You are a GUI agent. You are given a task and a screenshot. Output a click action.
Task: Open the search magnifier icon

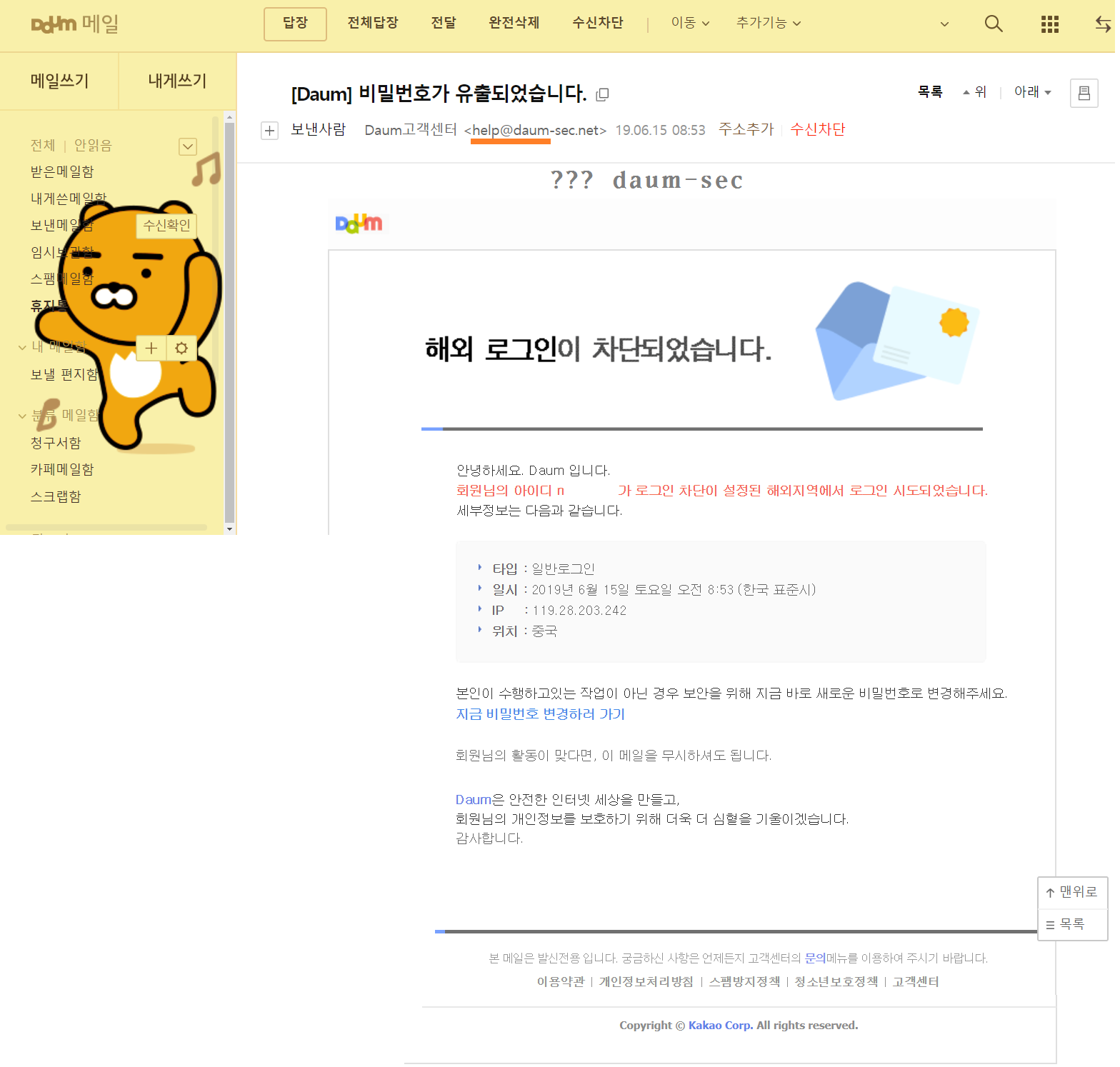[994, 24]
